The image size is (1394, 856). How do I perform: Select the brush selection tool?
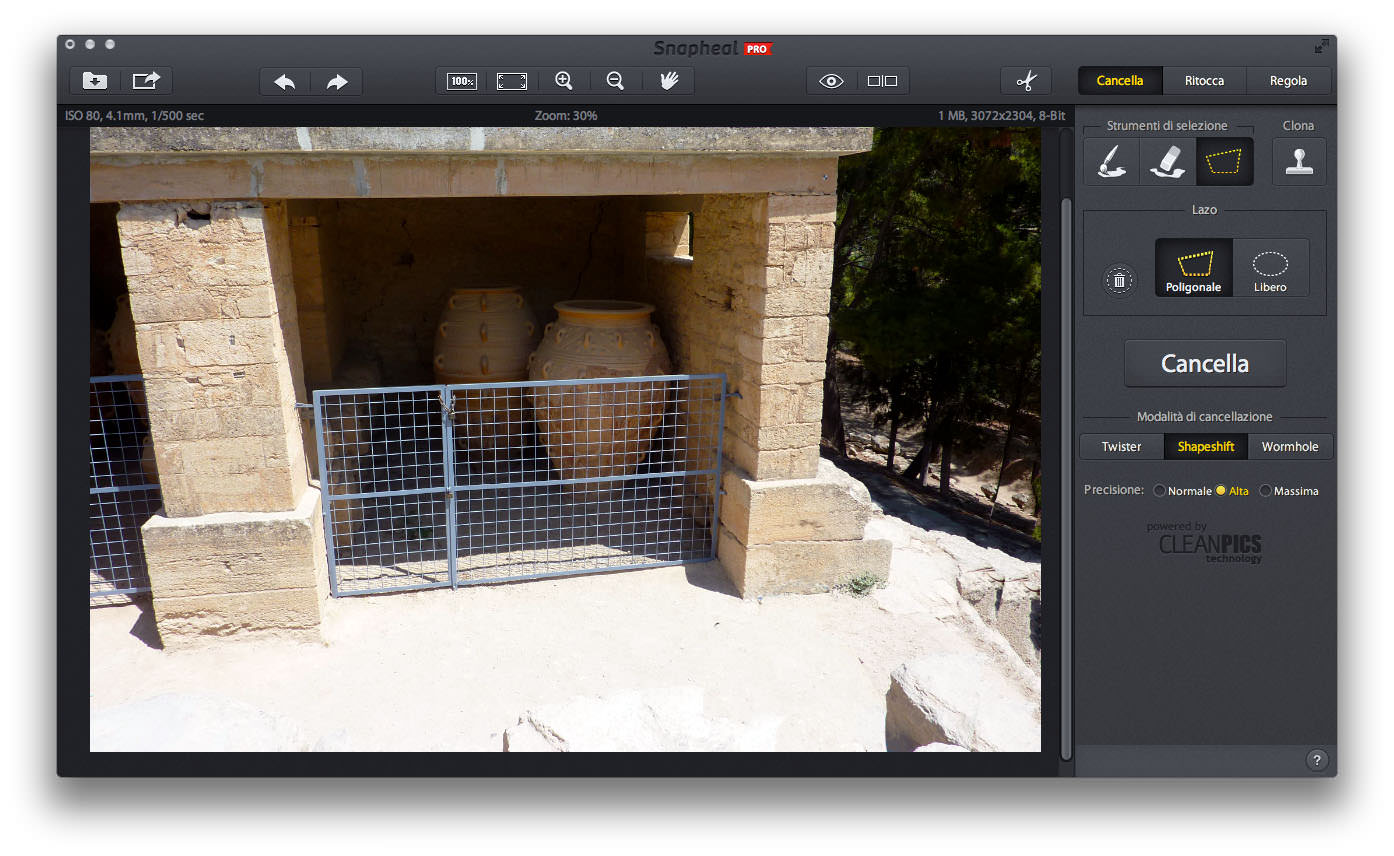pyautogui.click(x=1112, y=161)
